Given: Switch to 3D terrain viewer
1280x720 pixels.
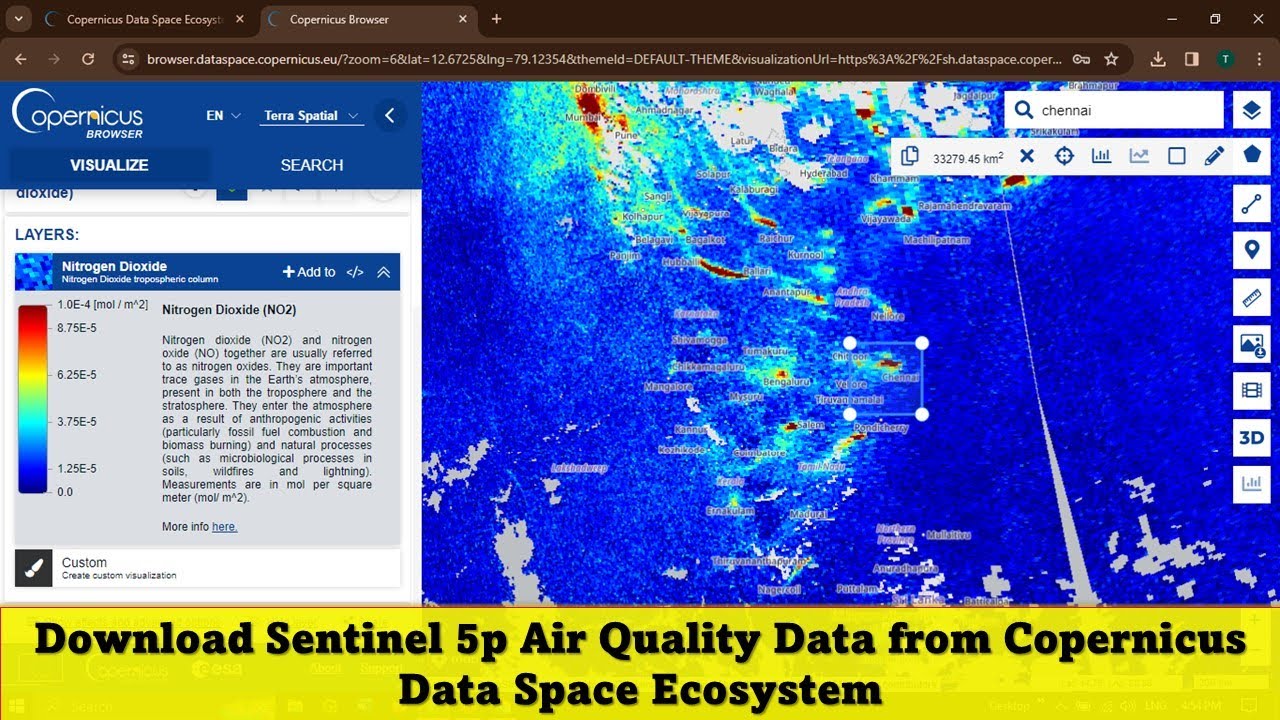Looking at the screenshot, I should (x=1252, y=438).
